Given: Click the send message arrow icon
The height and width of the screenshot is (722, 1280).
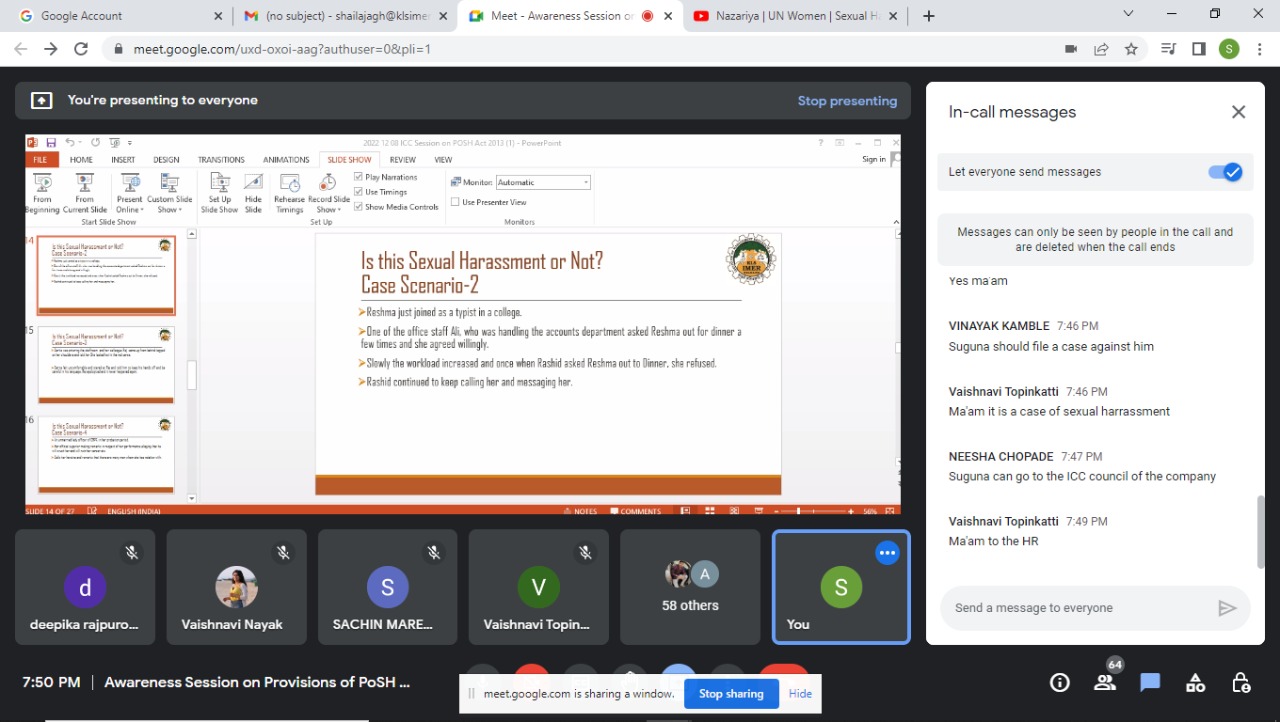Looking at the screenshot, I should pyautogui.click(x=1226, y=608).
